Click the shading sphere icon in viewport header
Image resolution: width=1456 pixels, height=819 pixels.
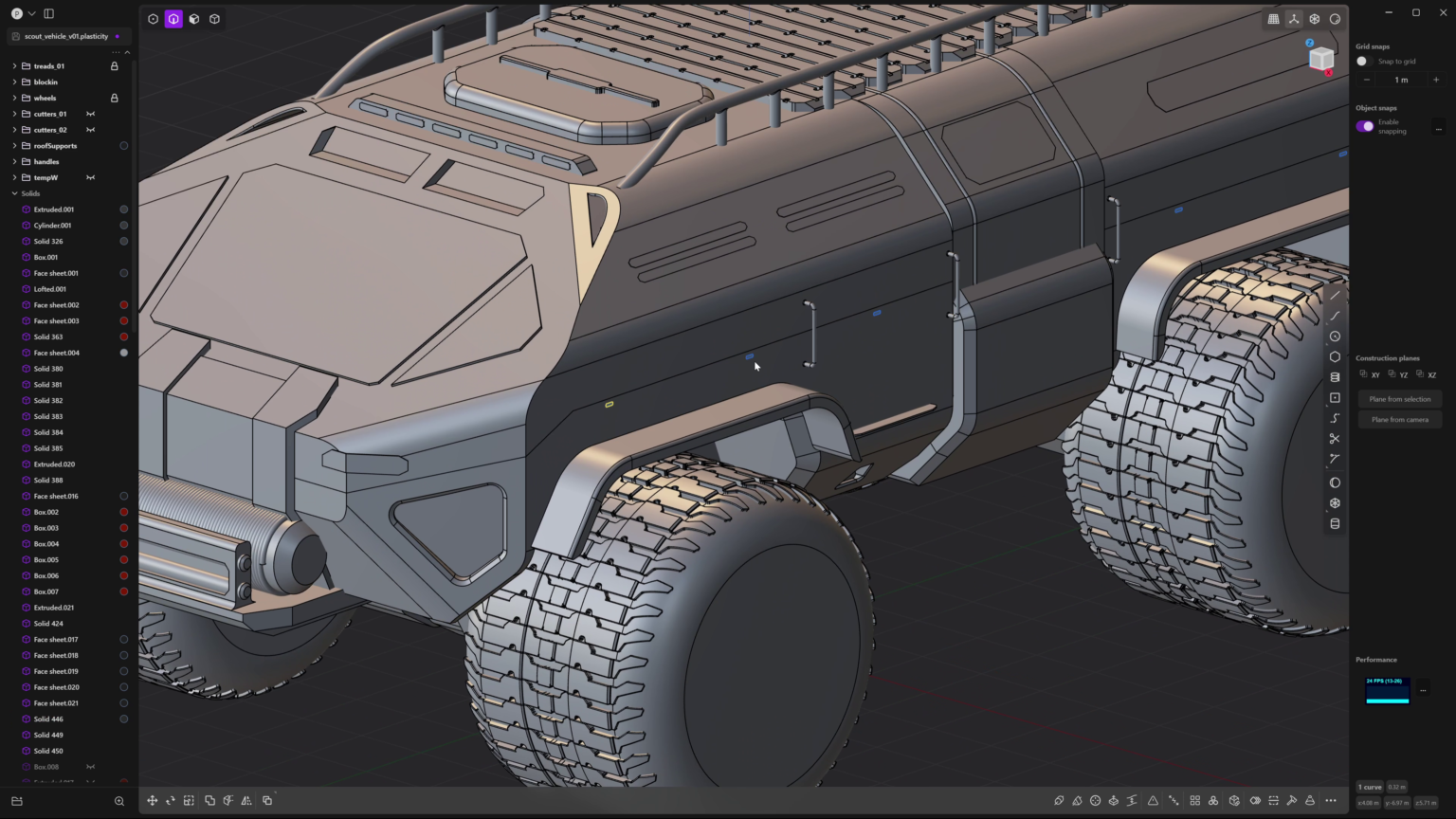[x=1335, y=19]
